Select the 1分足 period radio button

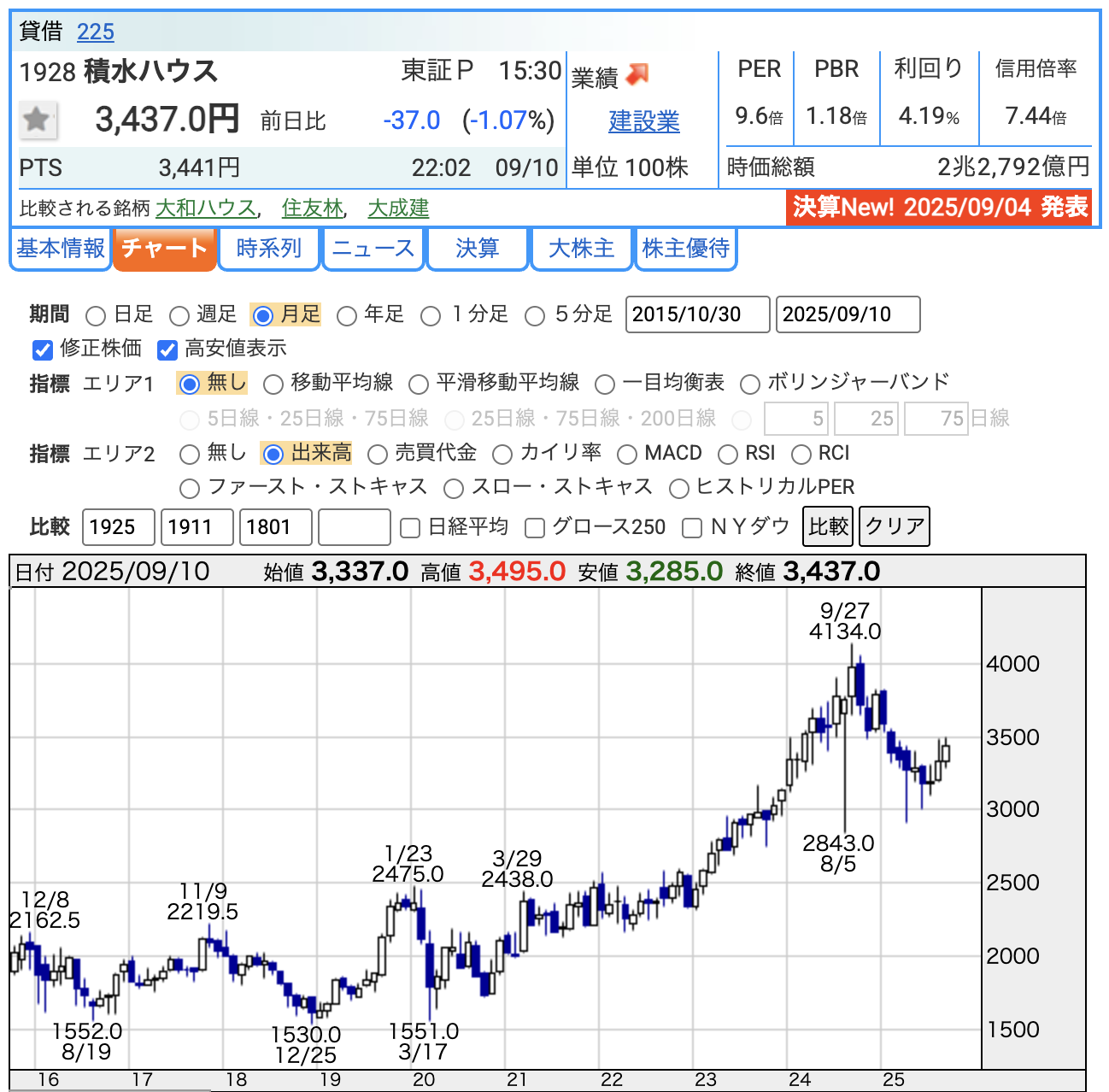tap(431, 316)
